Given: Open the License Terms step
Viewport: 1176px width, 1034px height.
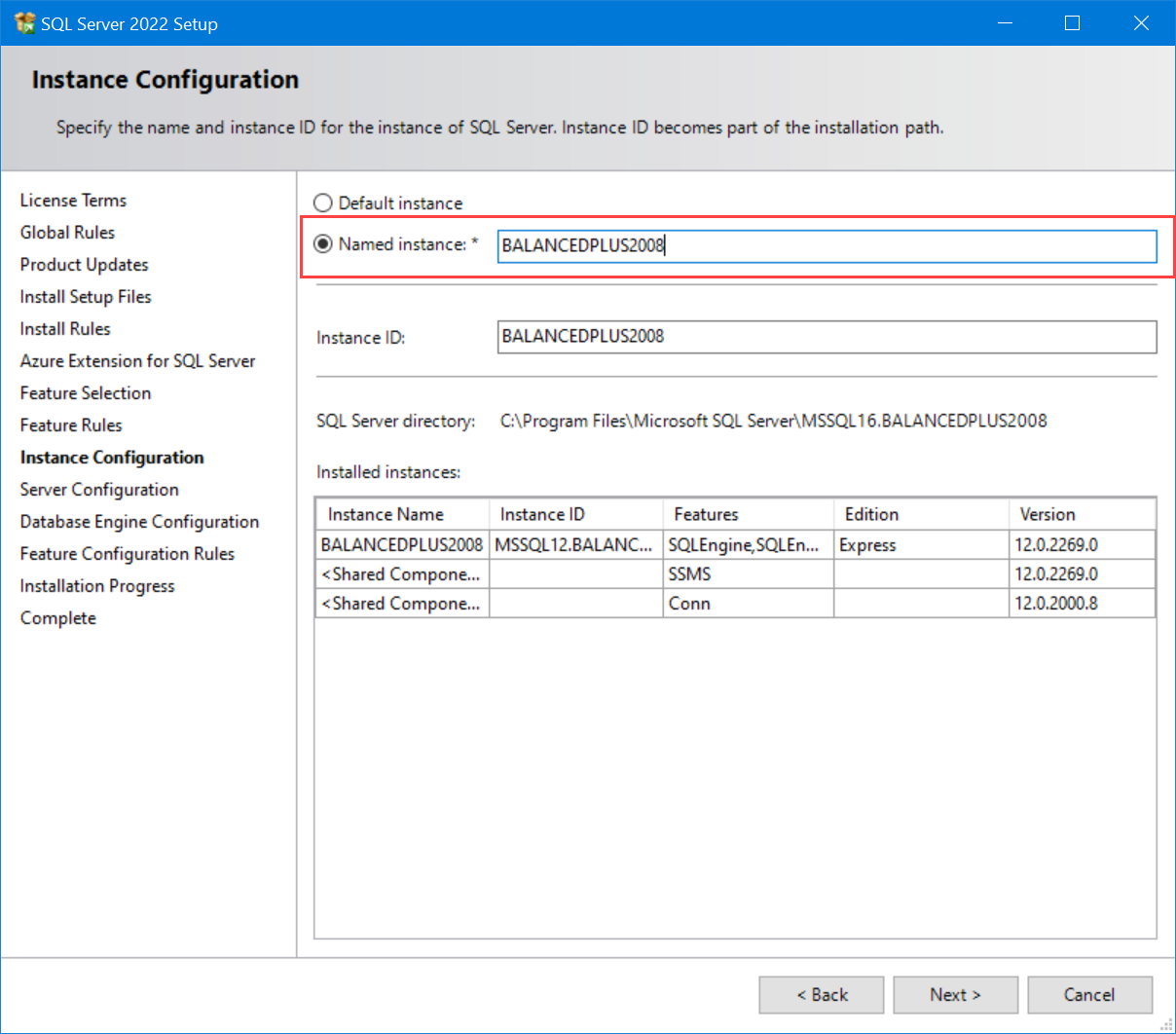Looking at the screenshot, I should click(x=73, y=201).
